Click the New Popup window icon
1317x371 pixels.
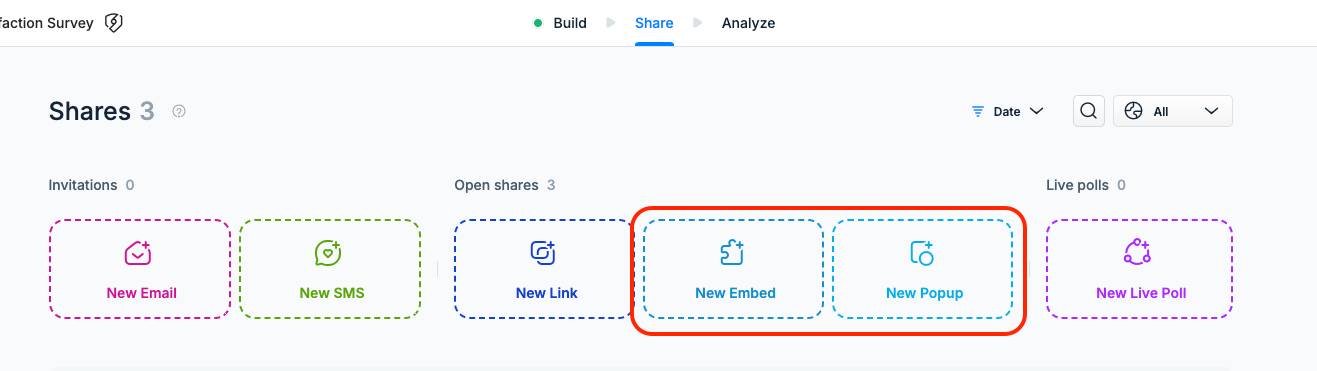coord(922,253)
